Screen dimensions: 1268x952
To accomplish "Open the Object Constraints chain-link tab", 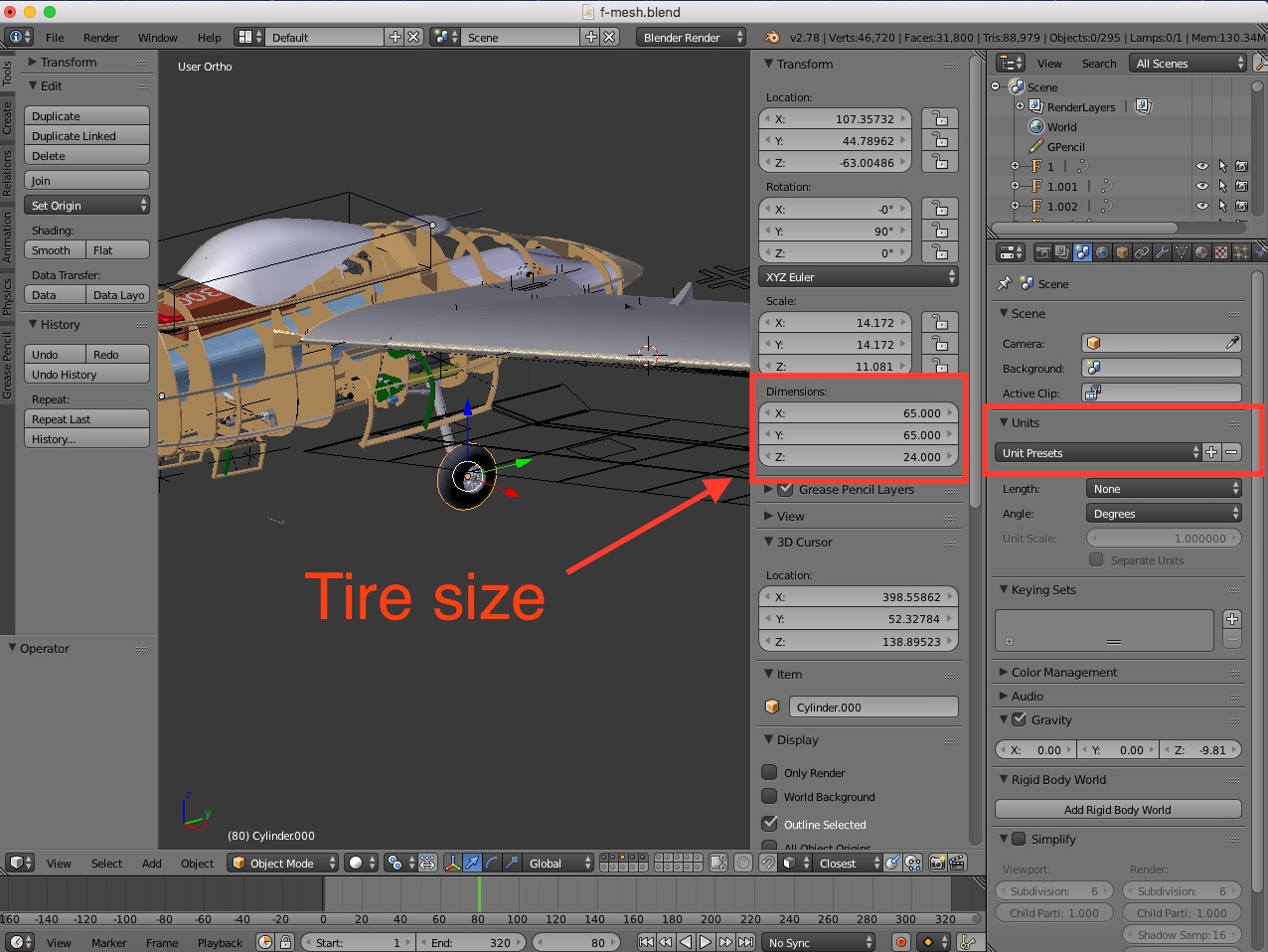I will pyautogui.click(x=1142, y=252).
